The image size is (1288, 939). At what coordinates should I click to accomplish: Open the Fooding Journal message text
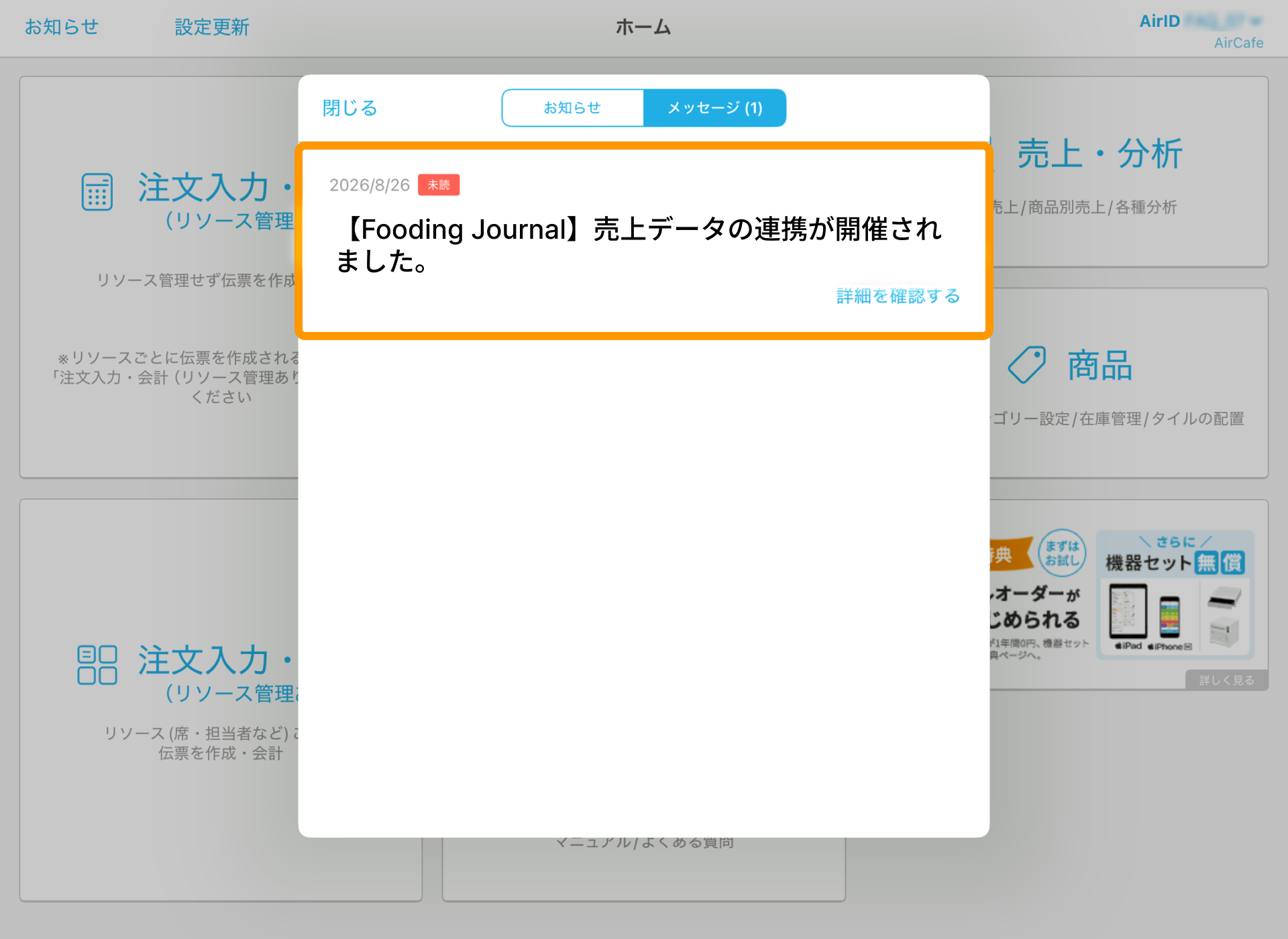(639, 245)
